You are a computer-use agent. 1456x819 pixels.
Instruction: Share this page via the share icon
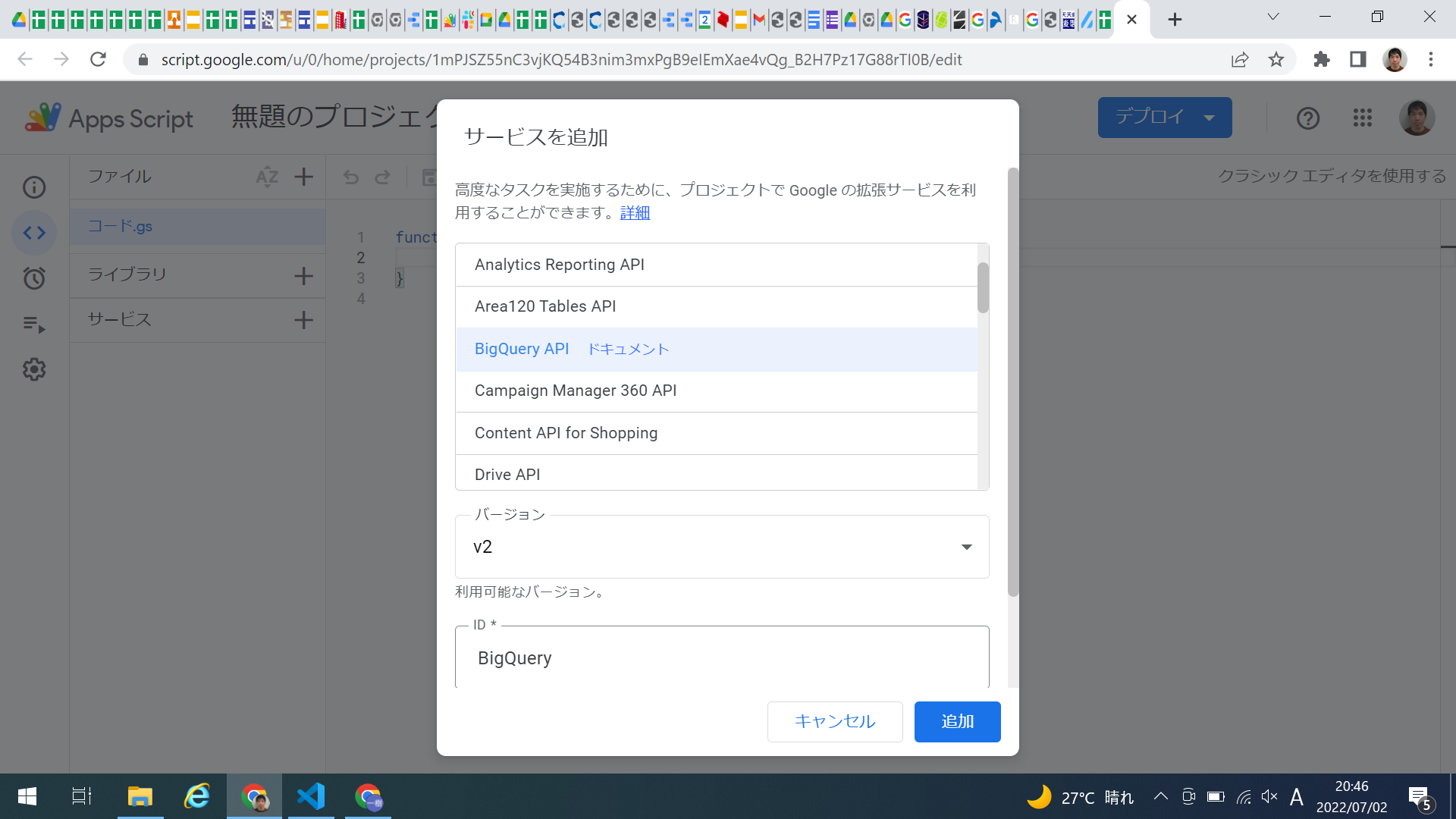point(1240,59)
